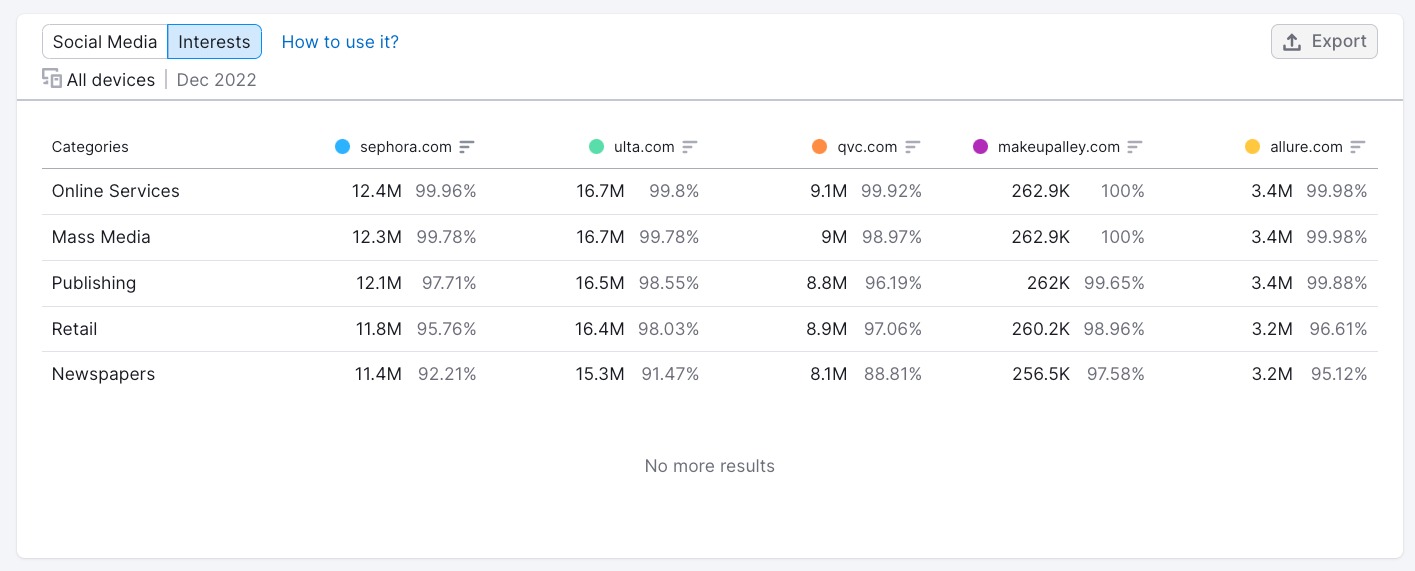Viewport: 1415px width, 571px height.
Task: Click qvc.com Online Services 9.1M value
Action: [x=829, y=191]
